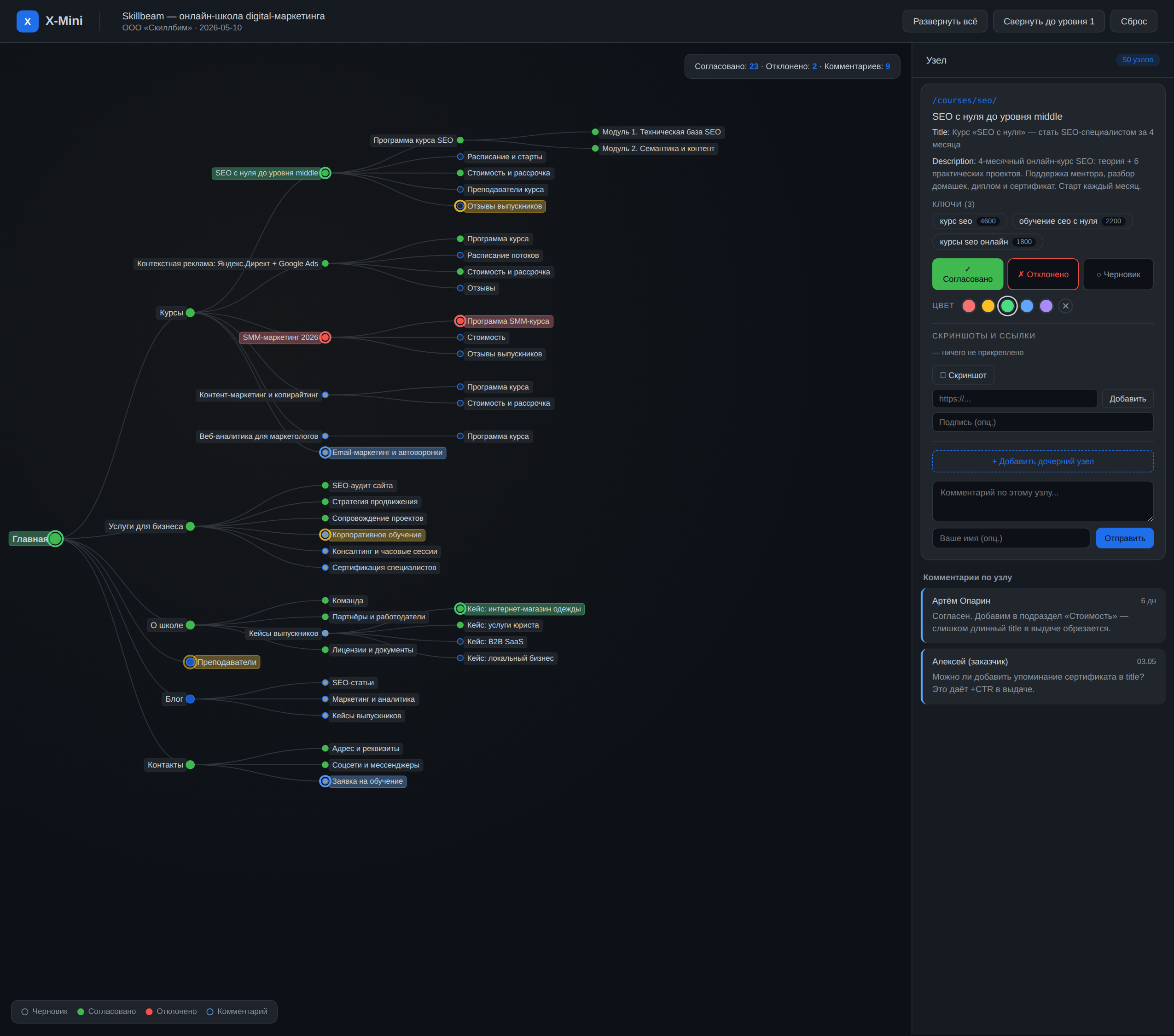1174x1036 pixels.
Task: Click Свернуть до уровня 1
Action: click(1048, 21)
